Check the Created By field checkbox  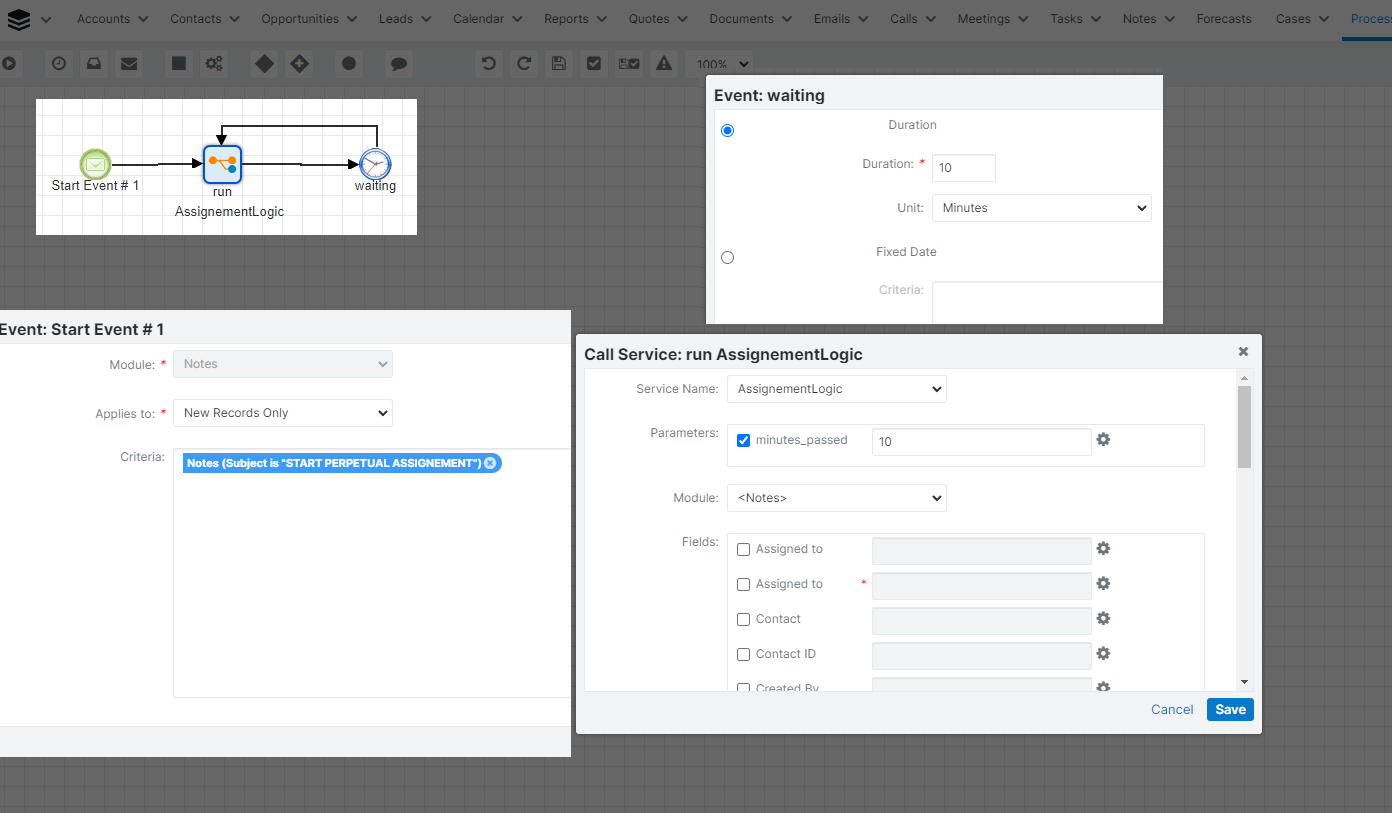[x=743, y=688]
